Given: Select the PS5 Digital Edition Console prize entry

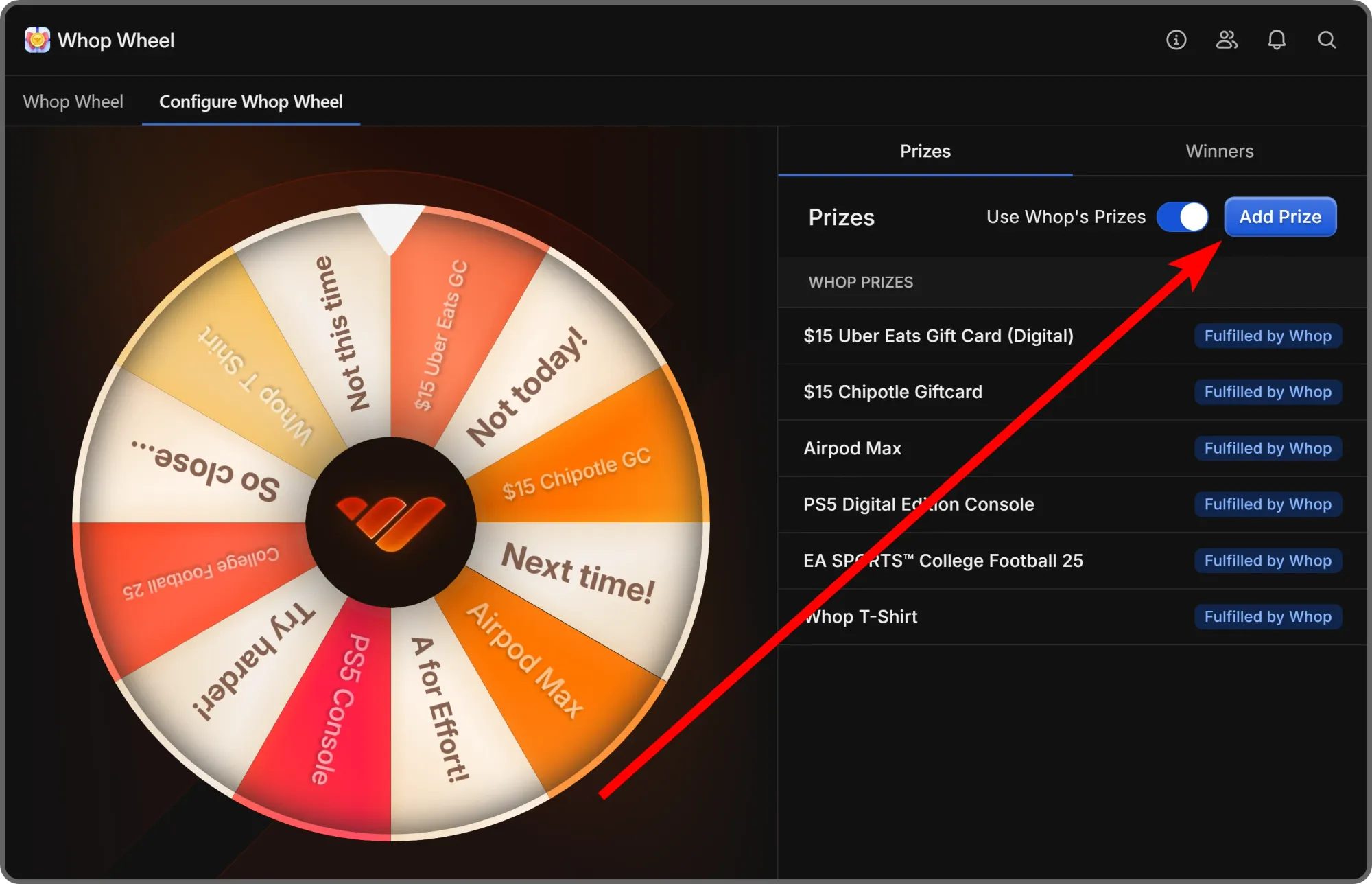Looking at the screenshot, I should click(919, 504).
